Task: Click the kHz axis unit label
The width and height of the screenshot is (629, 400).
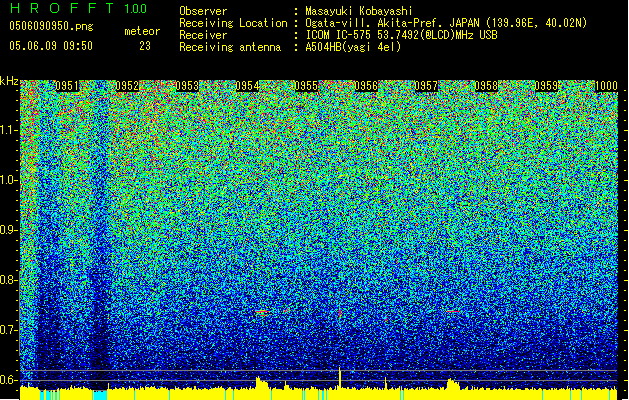Action: coord(9,81)
